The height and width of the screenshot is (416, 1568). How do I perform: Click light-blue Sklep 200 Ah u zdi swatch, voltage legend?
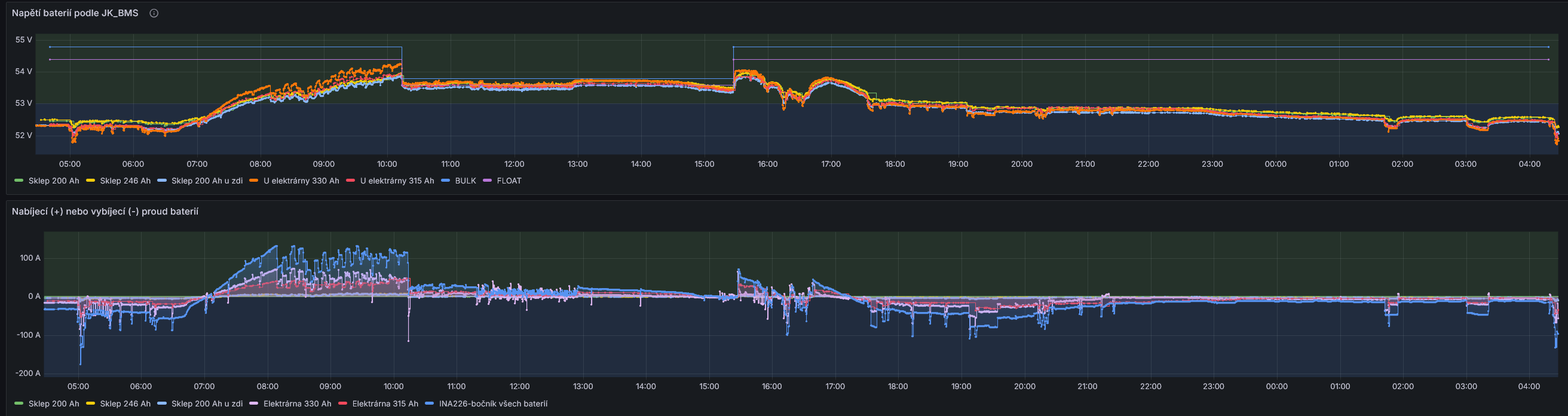point(161,181)
